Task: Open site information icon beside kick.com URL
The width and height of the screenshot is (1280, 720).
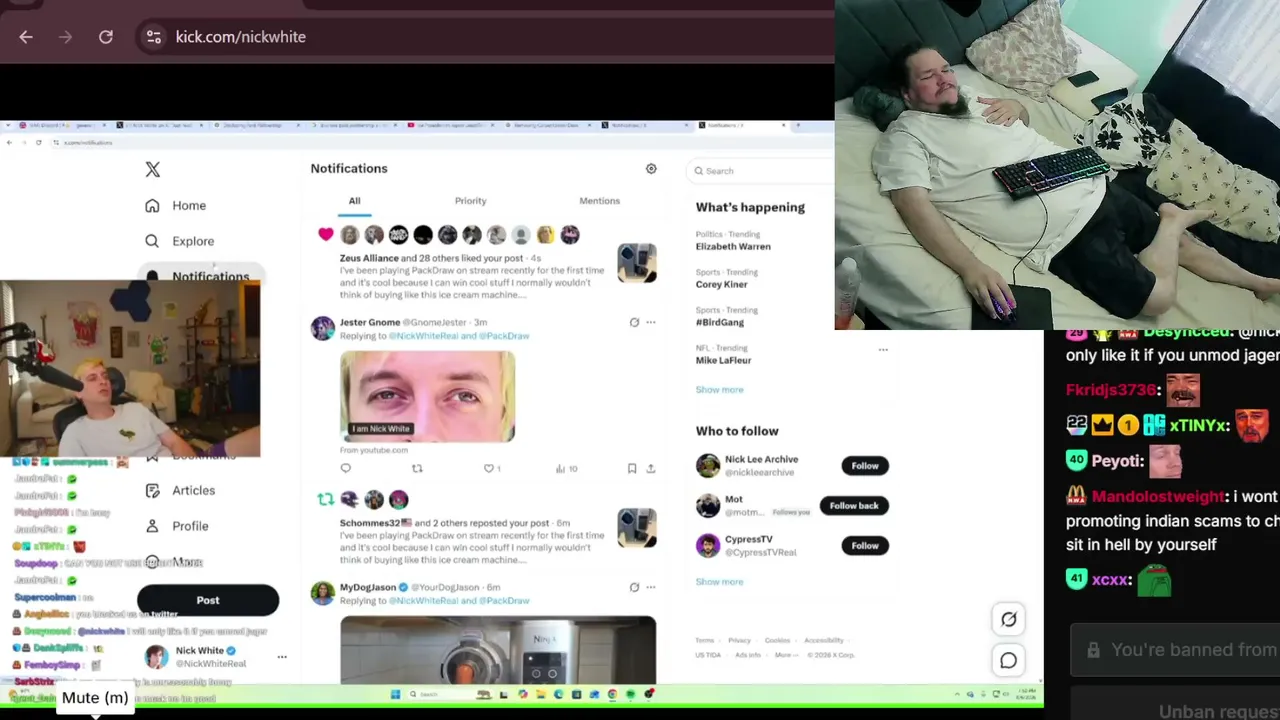Action: click(153, 37)
